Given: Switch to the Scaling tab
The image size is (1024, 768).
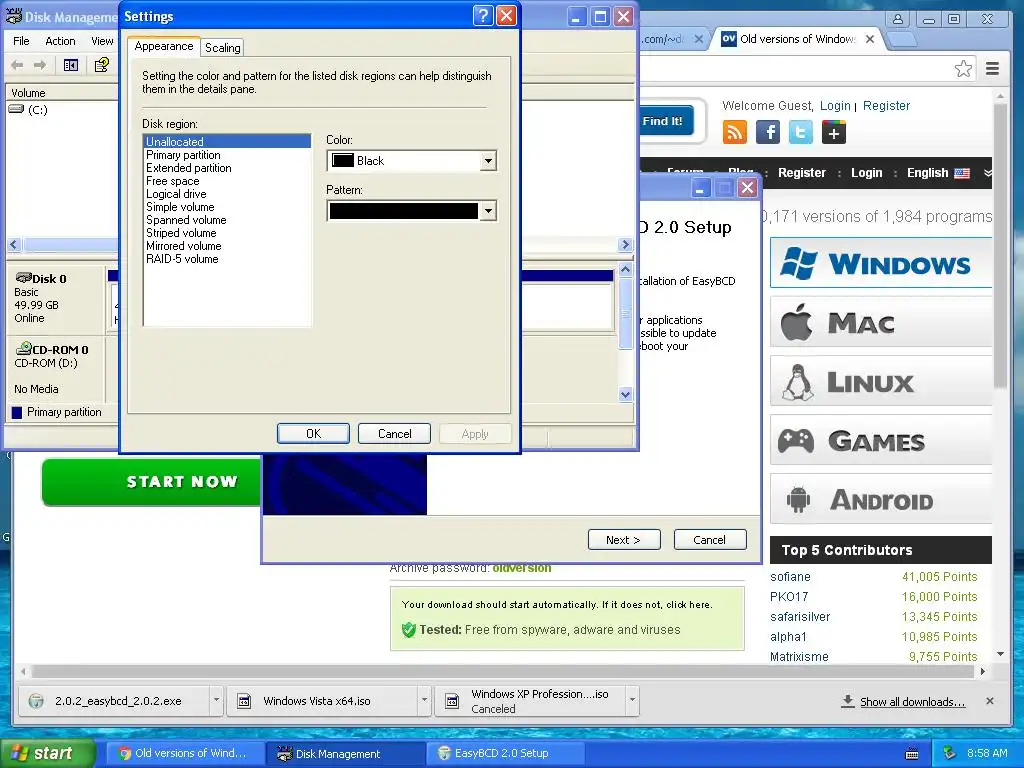Looking at the screenshot, I should [x=223, y=48].
